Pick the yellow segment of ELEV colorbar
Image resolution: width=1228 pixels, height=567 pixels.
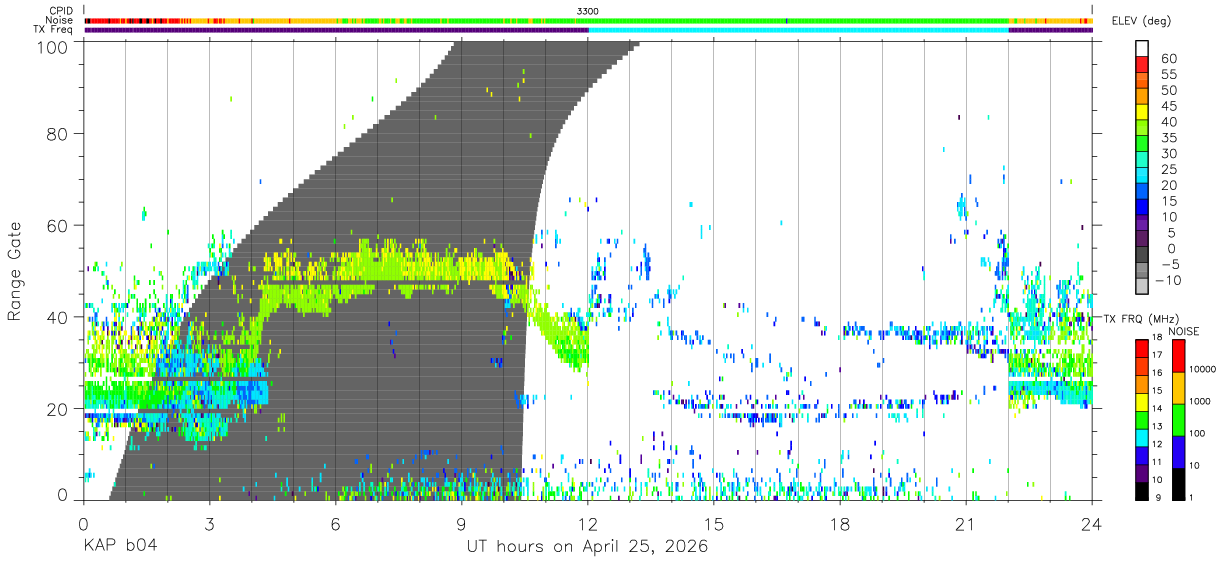1142,111
